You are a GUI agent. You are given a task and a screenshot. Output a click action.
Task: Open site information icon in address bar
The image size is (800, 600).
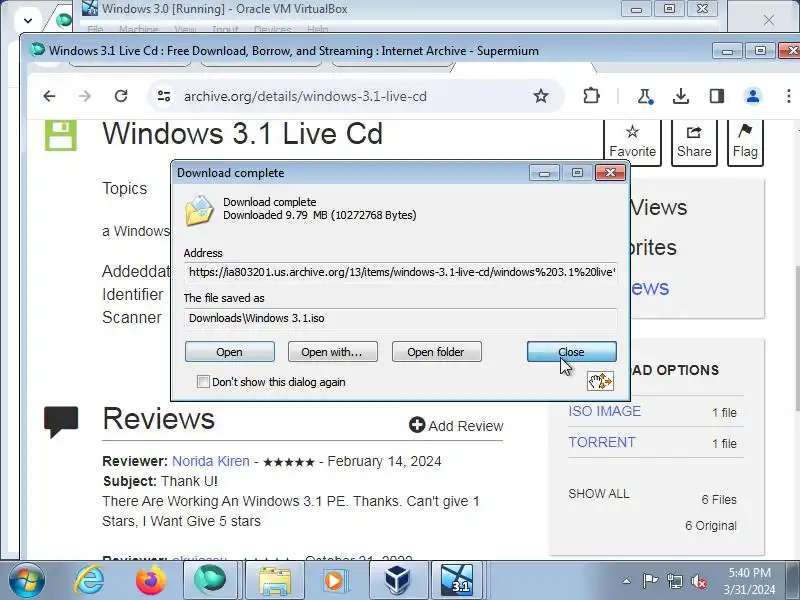(164, 96)
